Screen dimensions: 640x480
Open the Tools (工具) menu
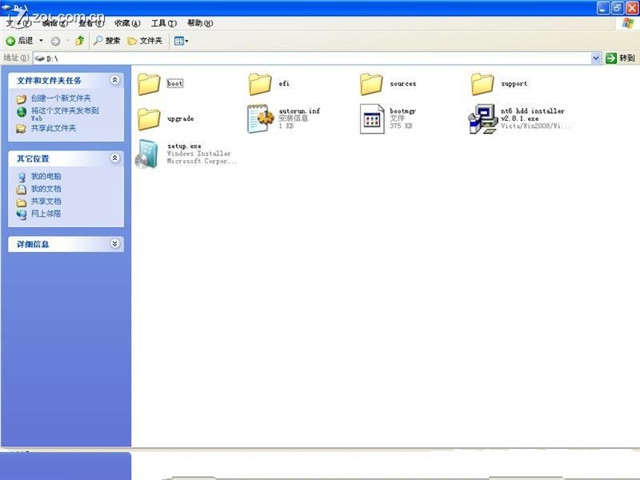pos(164,23)
